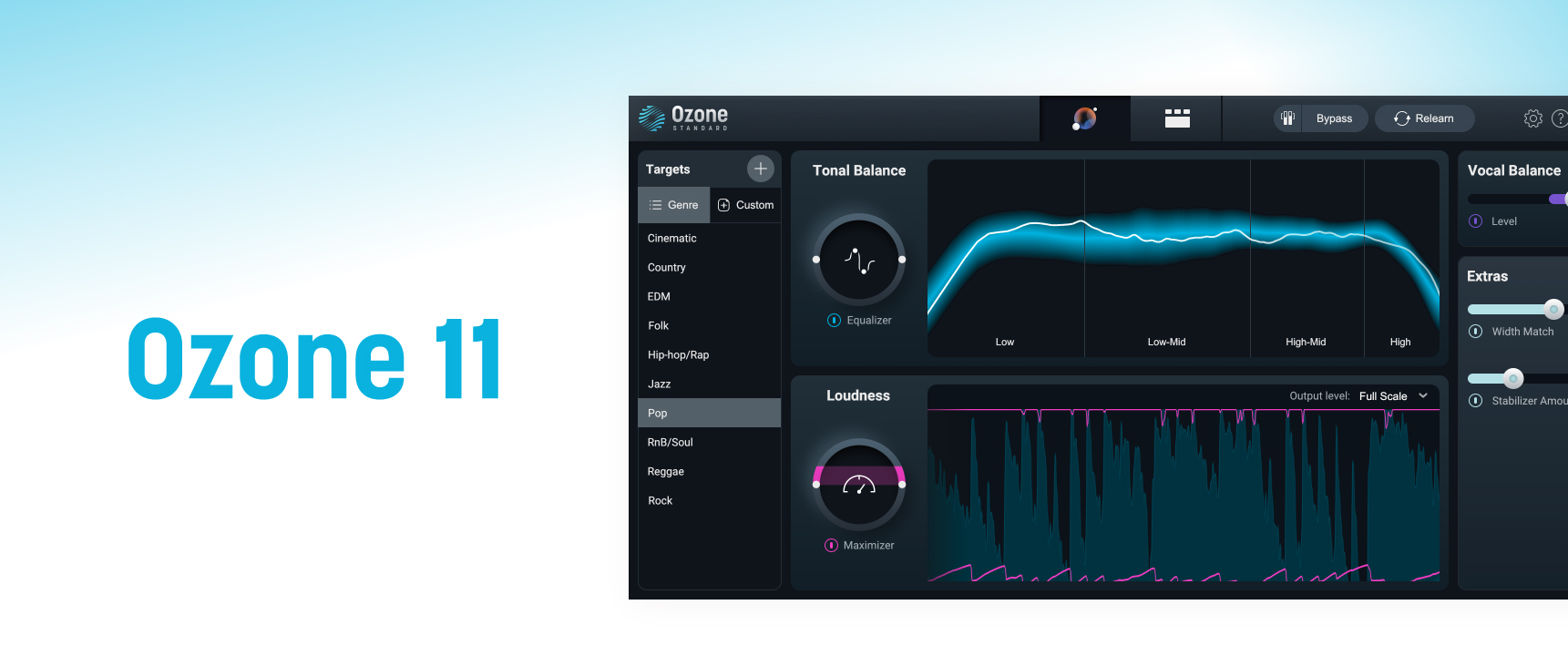Select the Genre targets tab
Image resolution: width=1568 pixels, height=656 pixels.
tap(673, 205)
